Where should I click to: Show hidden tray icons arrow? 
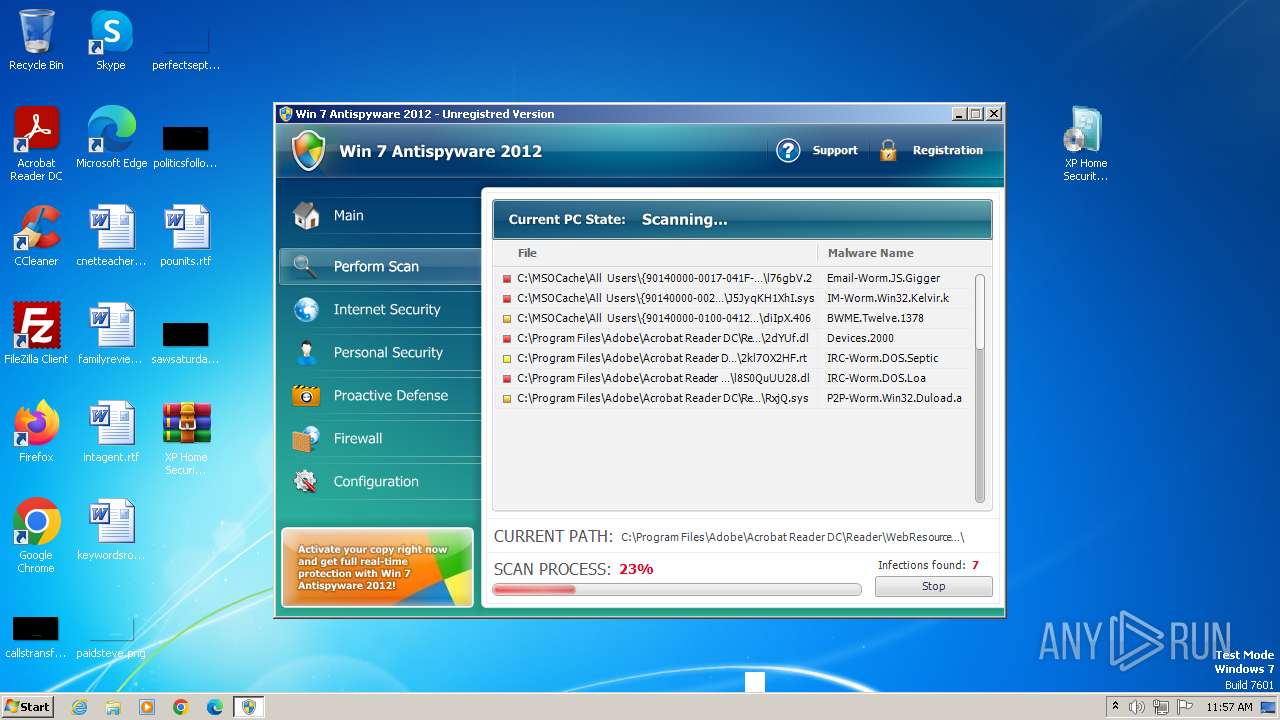click(x=1116, y=707)
